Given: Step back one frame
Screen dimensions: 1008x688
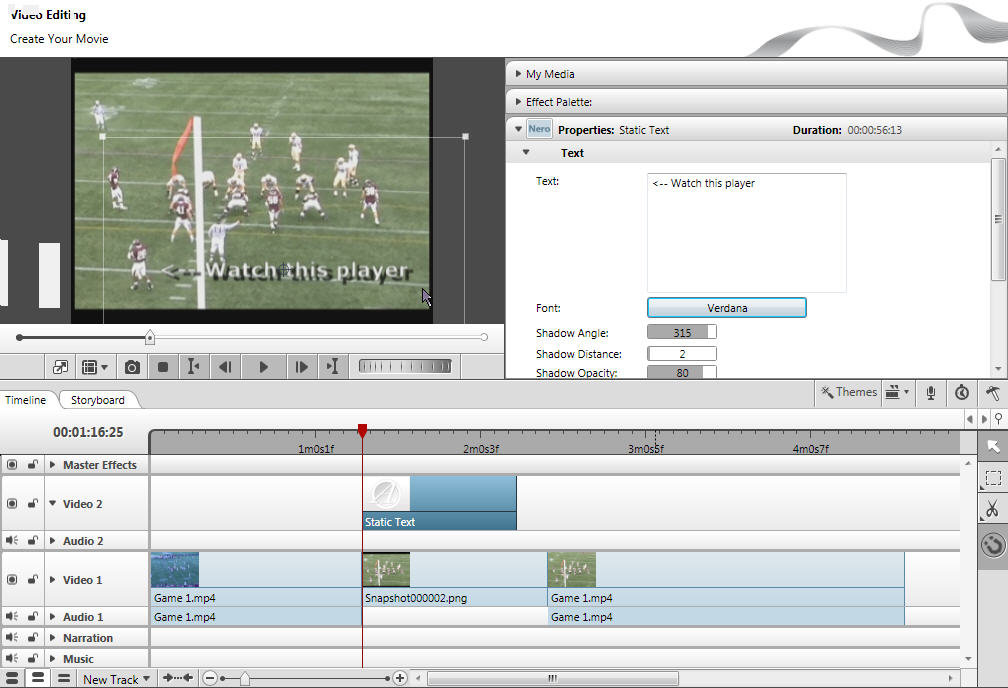Looking at the screenshot, I should coord(225,367).
